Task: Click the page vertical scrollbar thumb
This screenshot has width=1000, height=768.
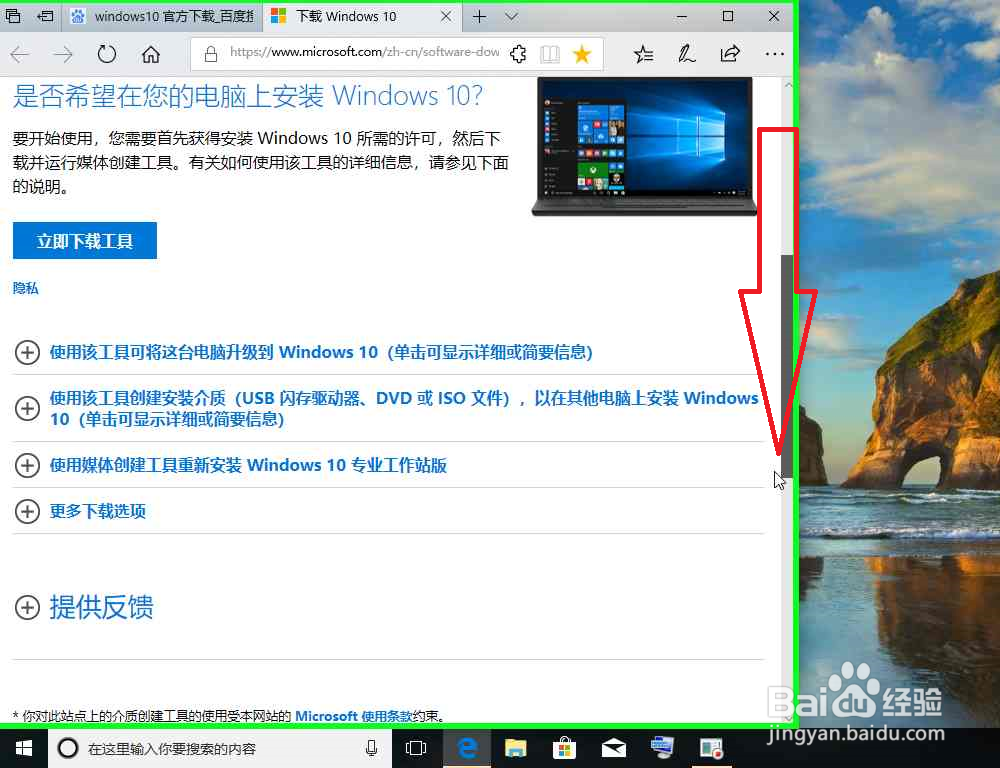Action: pos(788,366)
